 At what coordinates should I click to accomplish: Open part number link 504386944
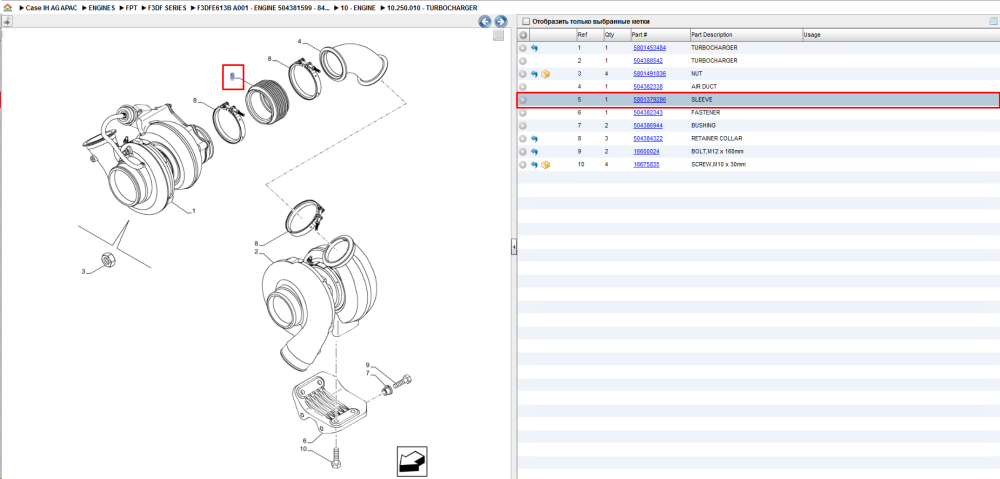pyautogui.click(x=648, y=126)
